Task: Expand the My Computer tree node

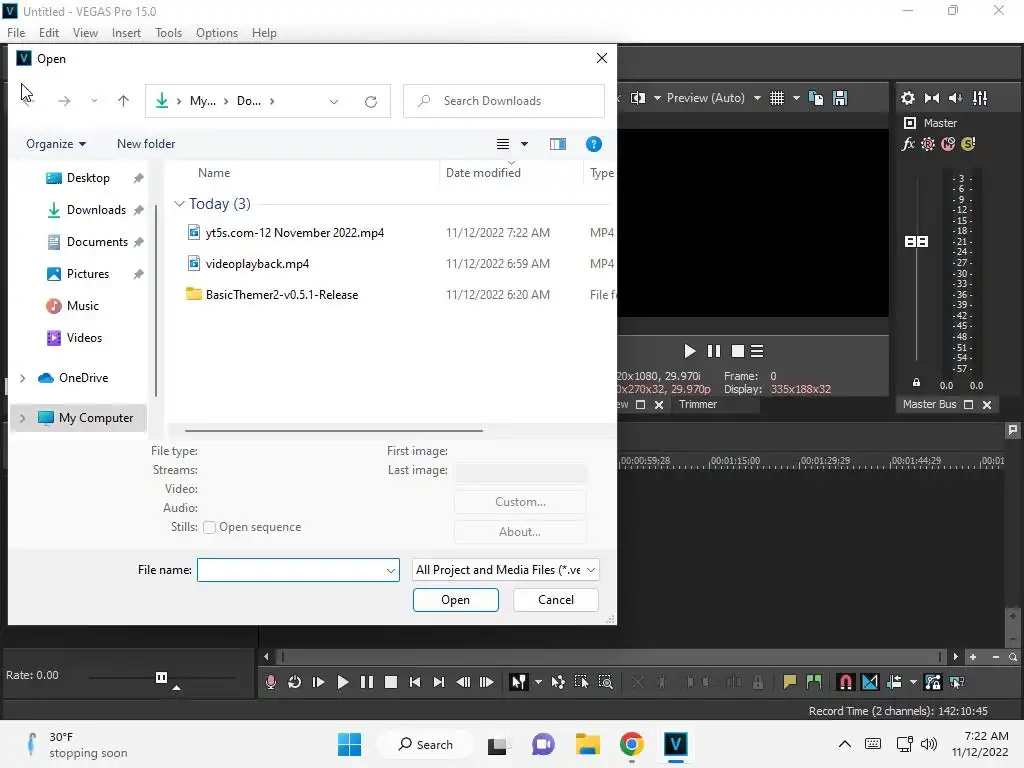Action: pyautogui.click(x=22, y=418)
